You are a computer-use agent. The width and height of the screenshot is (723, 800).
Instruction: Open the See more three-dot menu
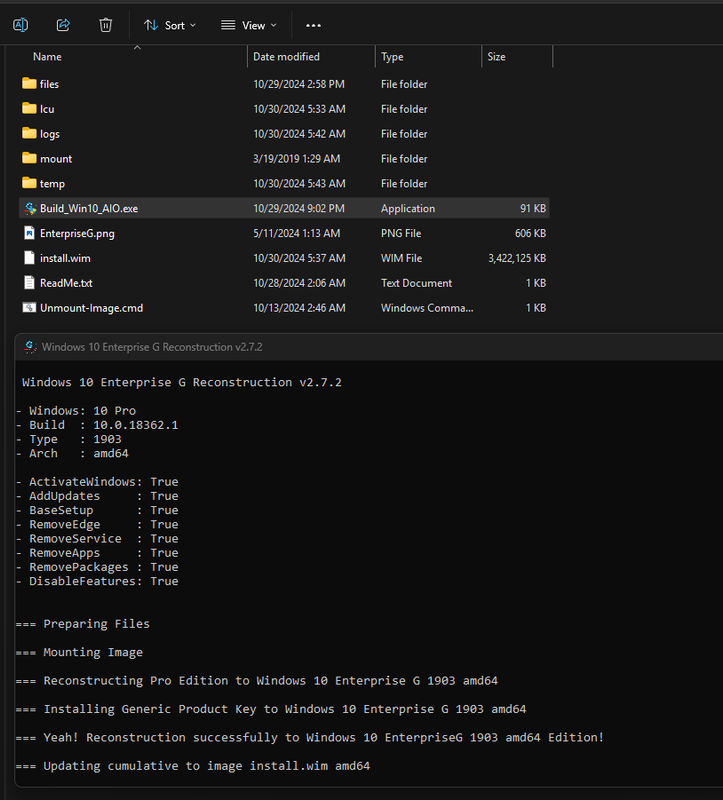[313, 26]
